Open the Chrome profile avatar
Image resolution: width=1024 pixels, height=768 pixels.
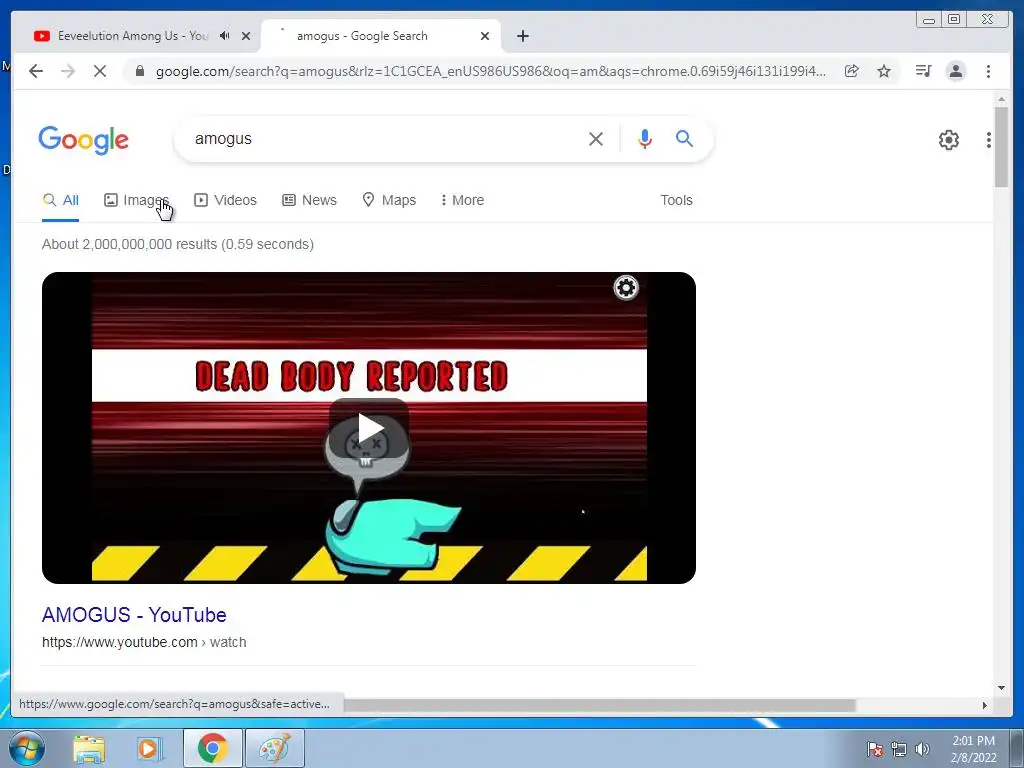click(955, 71)
